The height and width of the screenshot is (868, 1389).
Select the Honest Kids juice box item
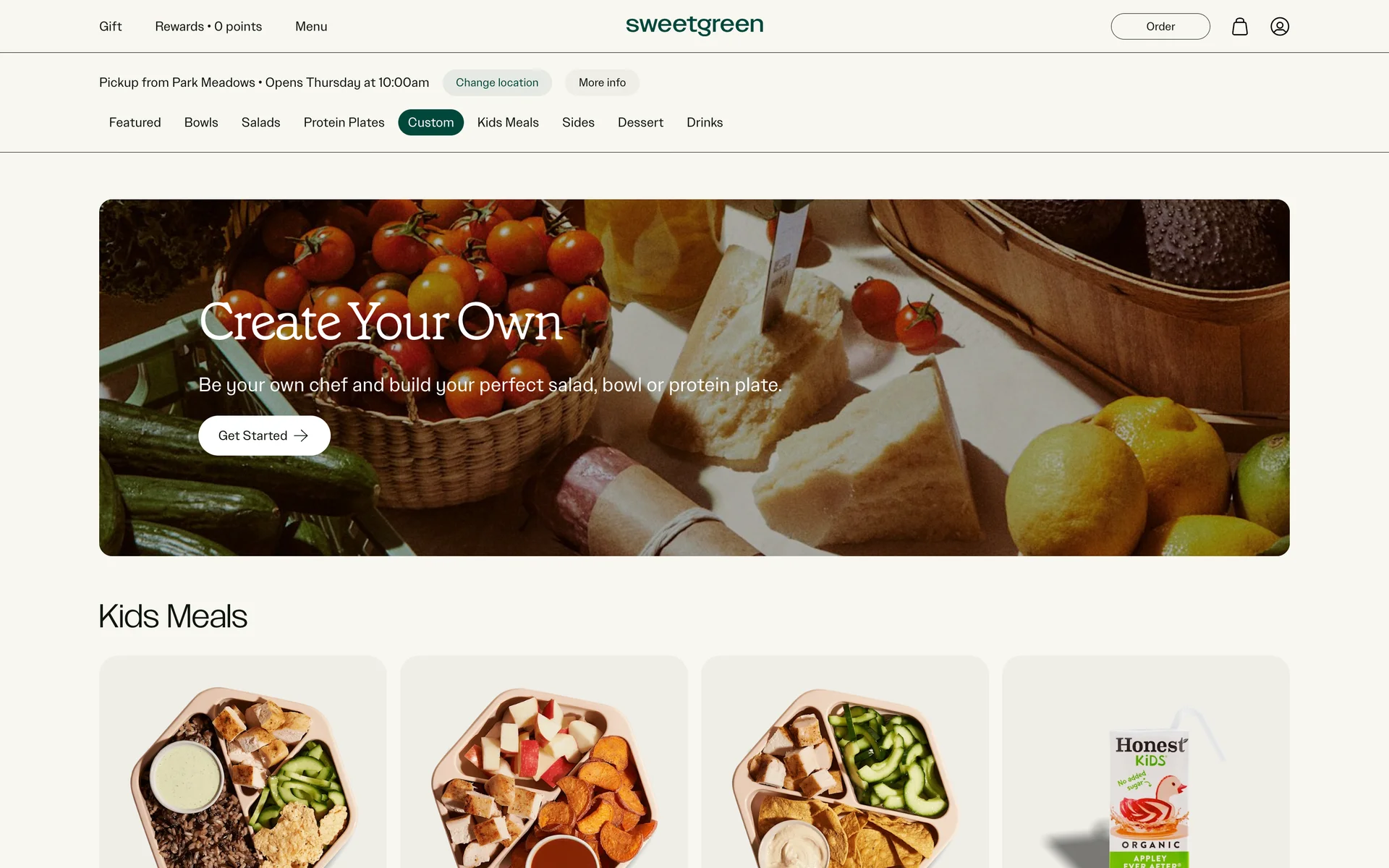point(1146,762)
